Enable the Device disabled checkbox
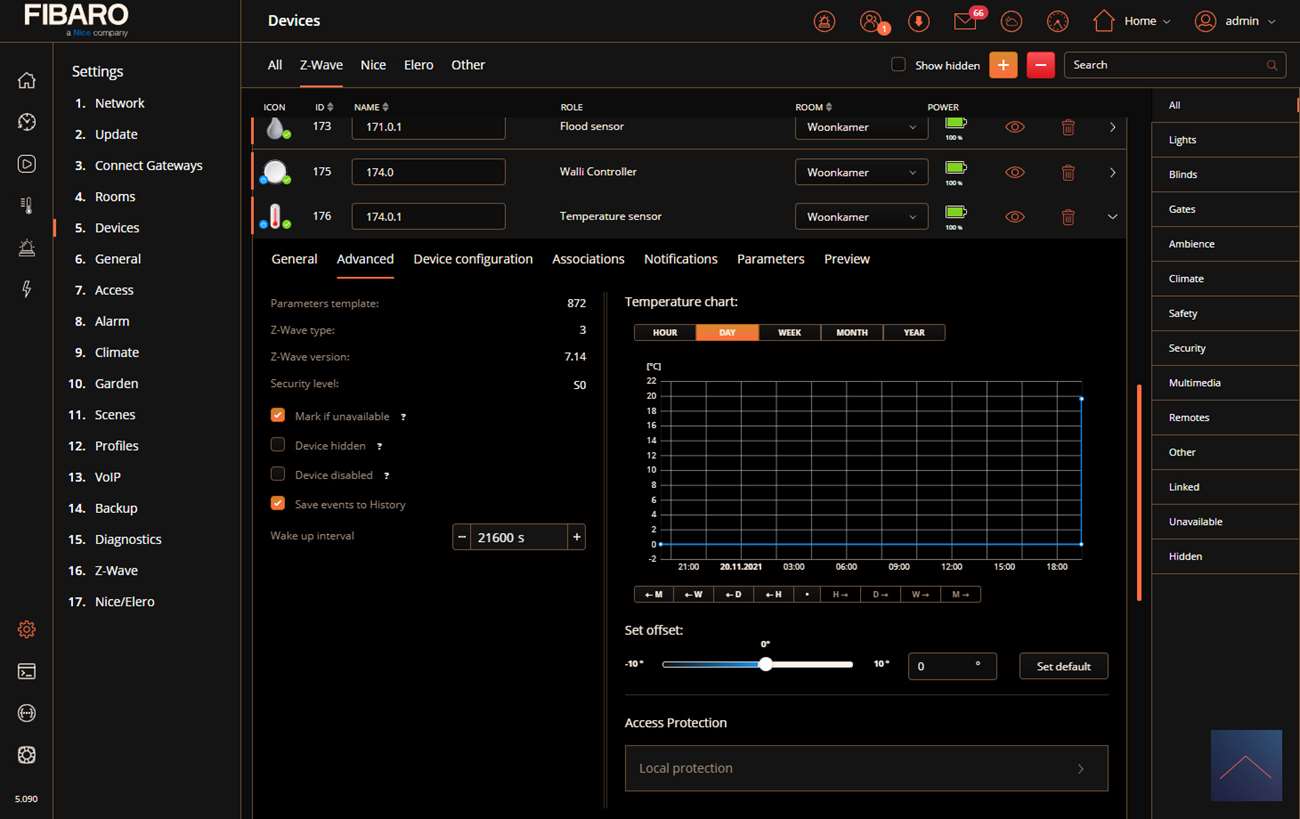The image size is (1300, 819). (278, 474)
